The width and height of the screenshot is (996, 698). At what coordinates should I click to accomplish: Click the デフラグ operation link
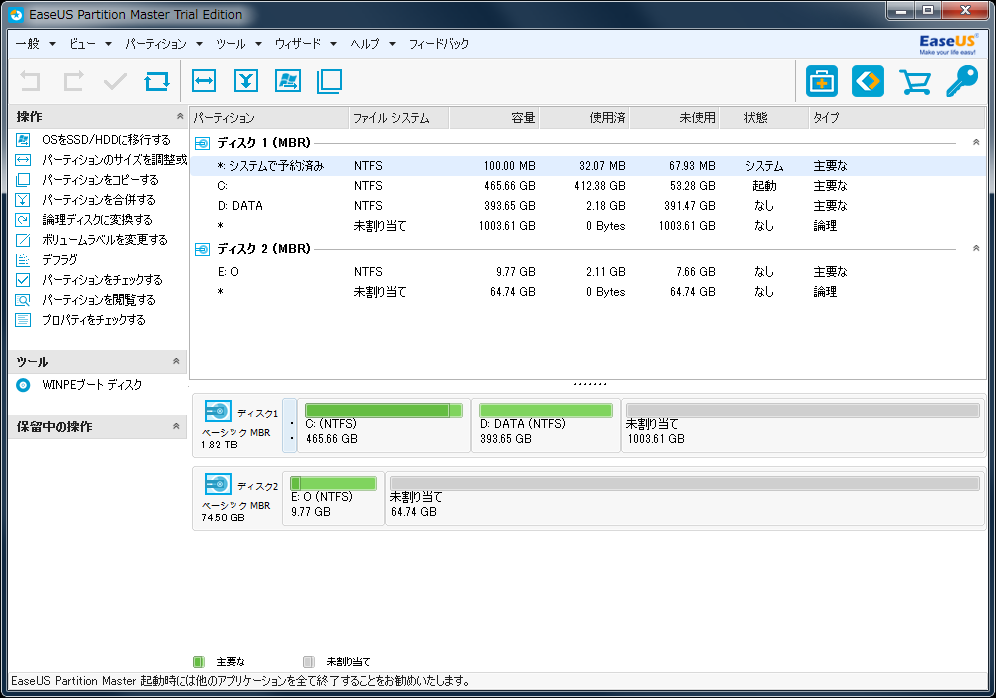pos(60,260)
